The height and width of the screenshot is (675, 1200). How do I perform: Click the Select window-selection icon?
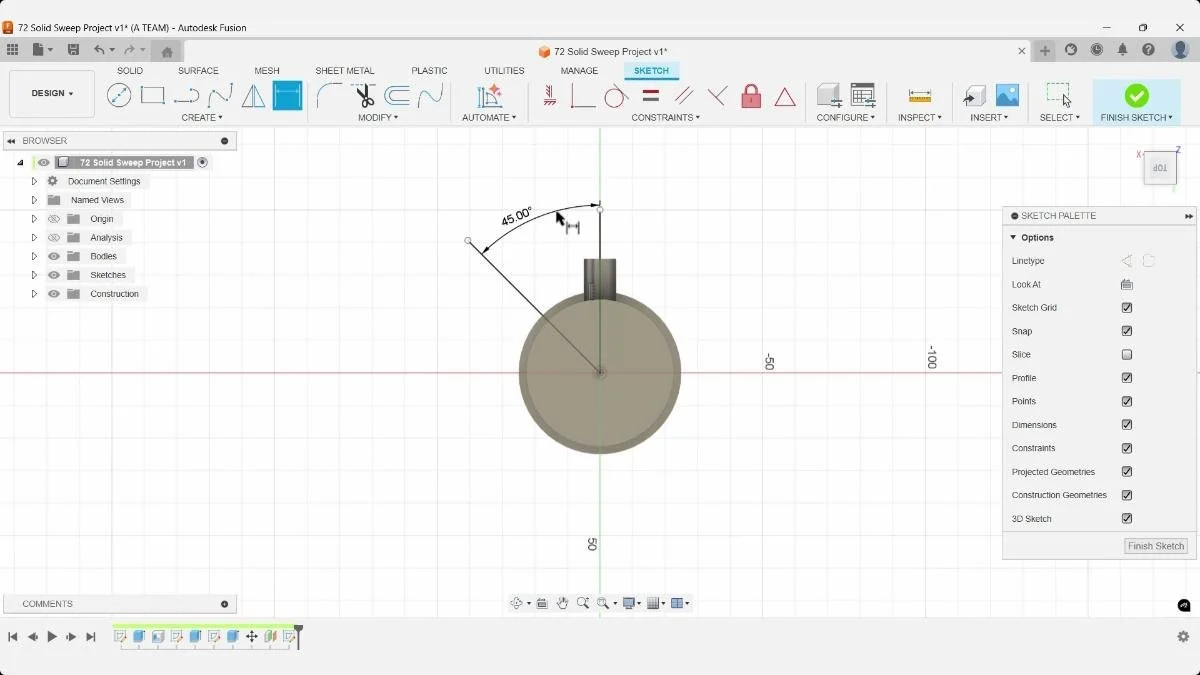coord(1058,95)
